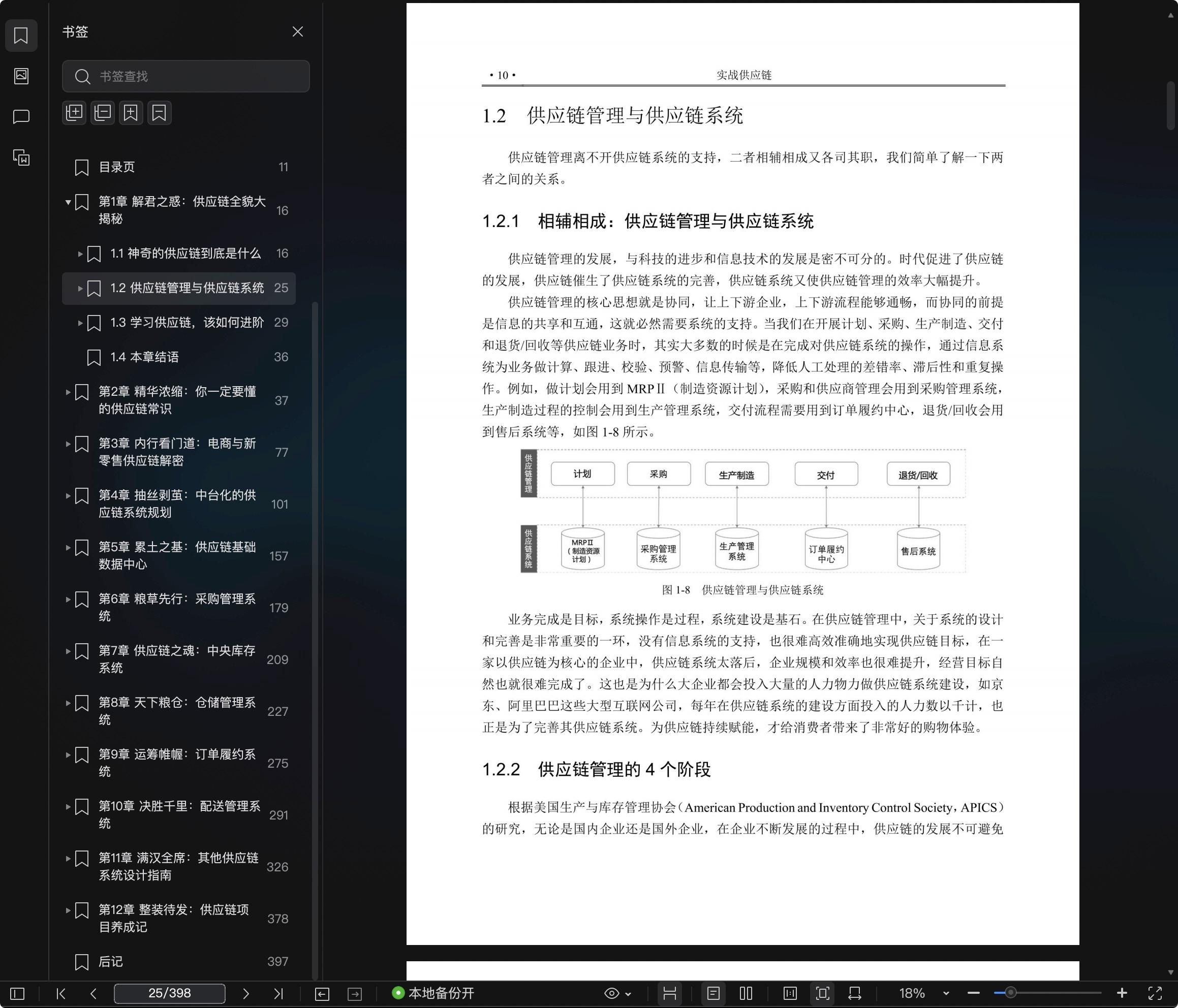Image resolution: width=1178 pixels, height=1008 pixels.
Task: Open the convert to Word icon in sidebar
Action: tap(21, 157)
